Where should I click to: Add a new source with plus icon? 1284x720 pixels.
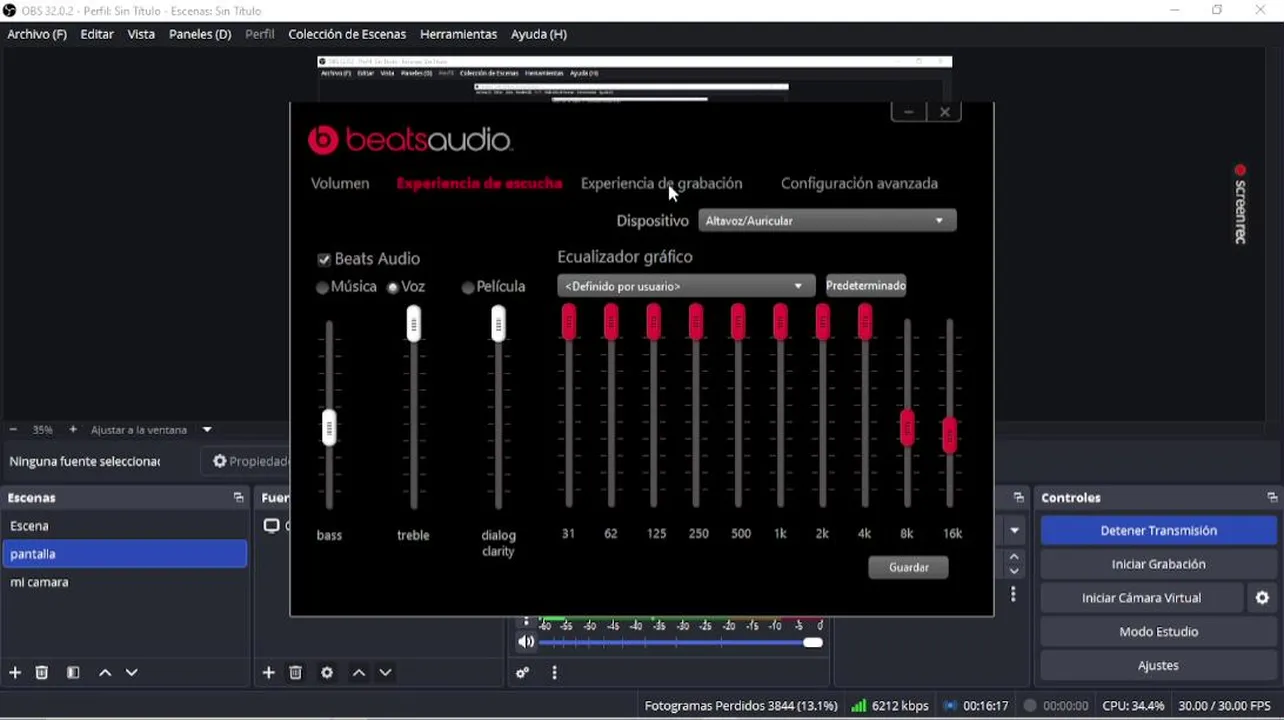[268, 673]
